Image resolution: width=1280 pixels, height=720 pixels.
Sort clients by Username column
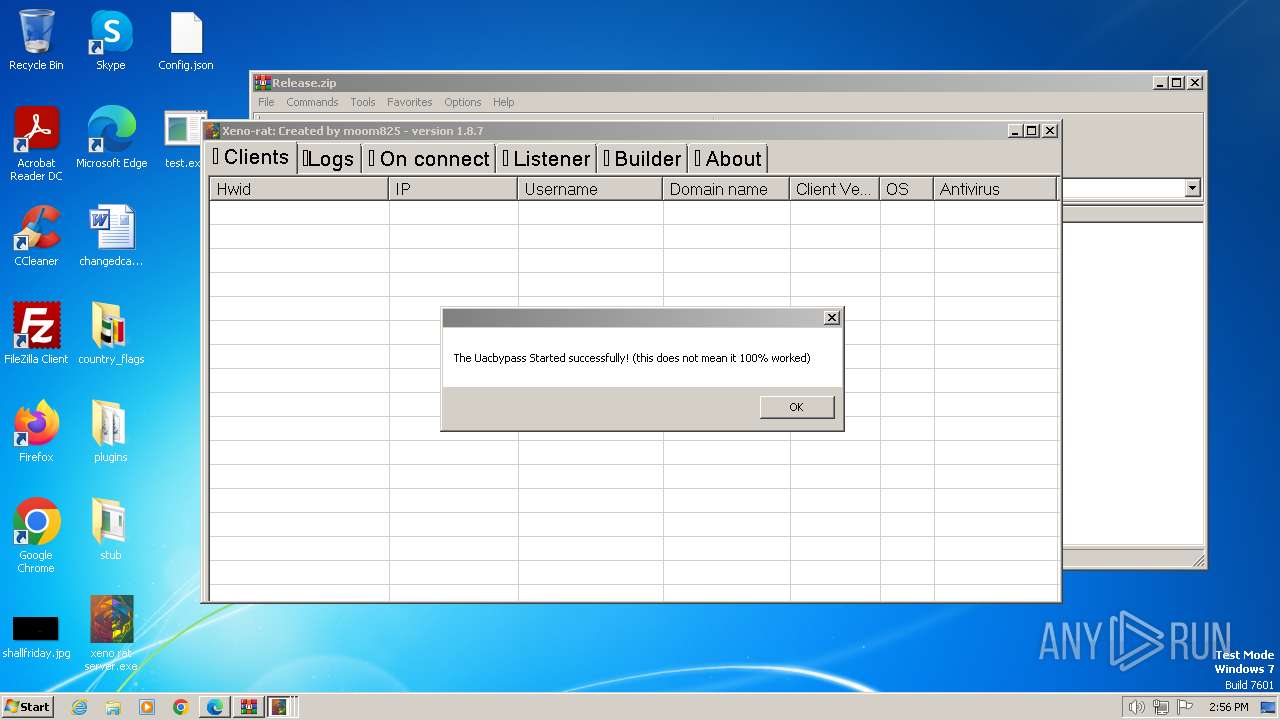[x=590, y=189]
